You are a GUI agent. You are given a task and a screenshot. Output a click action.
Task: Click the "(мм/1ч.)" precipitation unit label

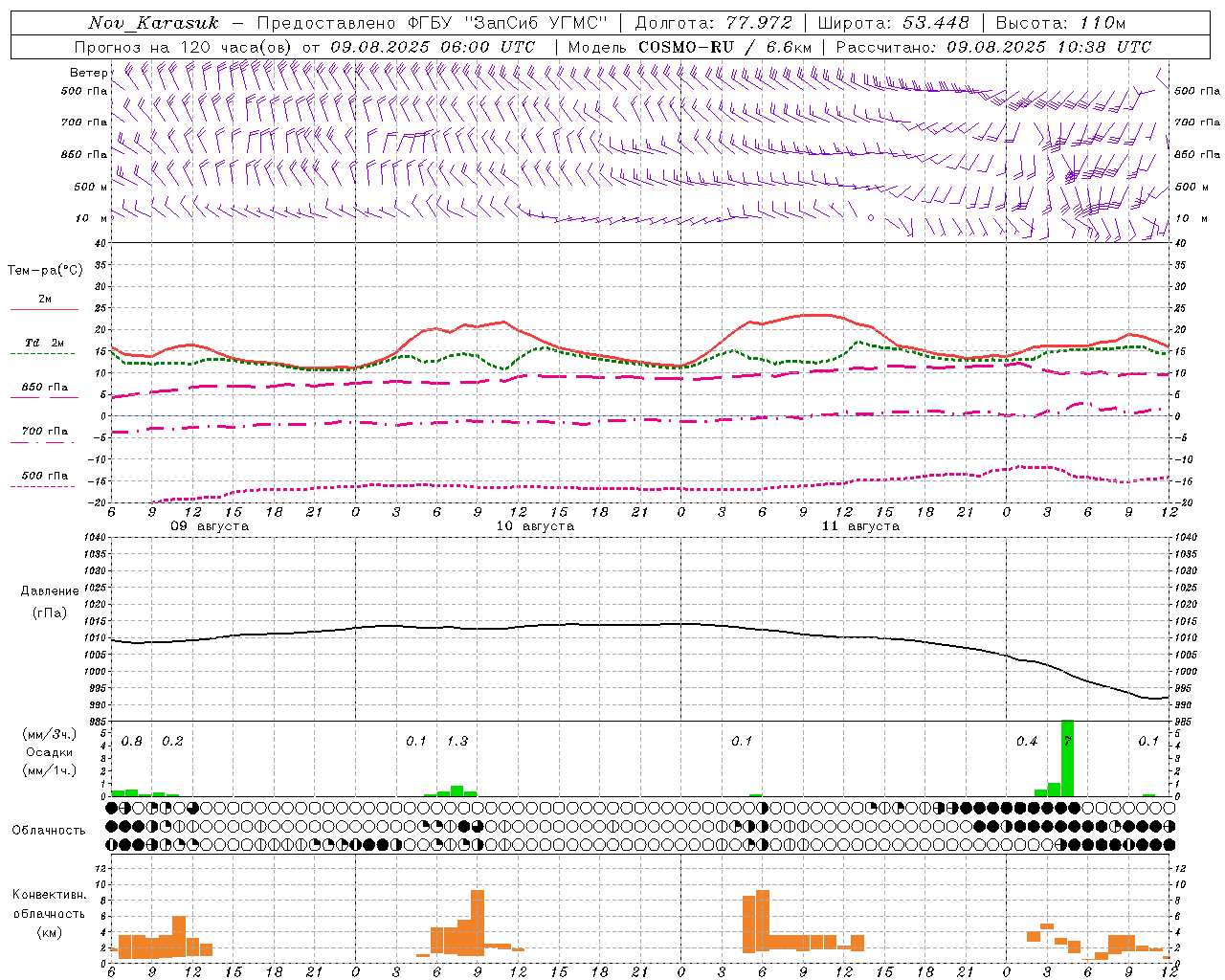point(49,770)
